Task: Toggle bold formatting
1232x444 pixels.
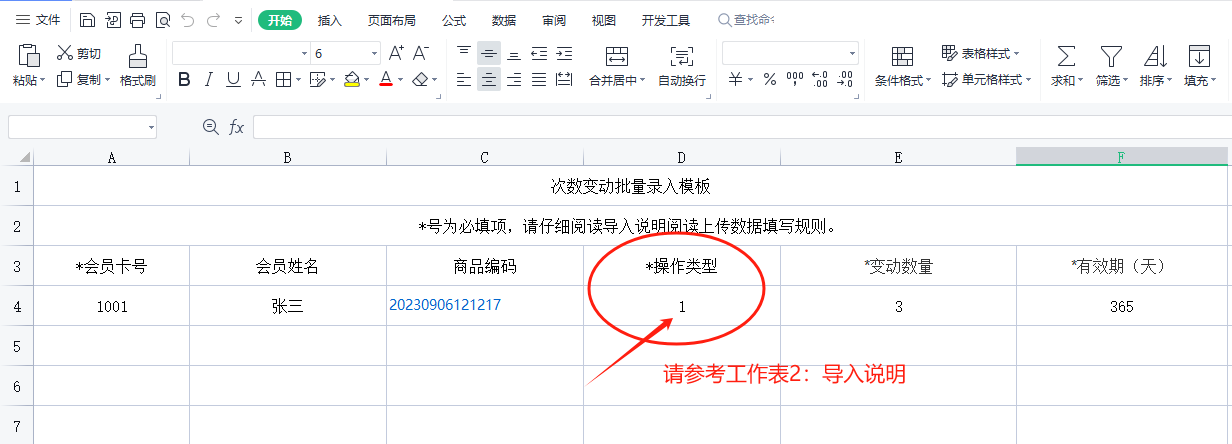Action: [183, 80]
